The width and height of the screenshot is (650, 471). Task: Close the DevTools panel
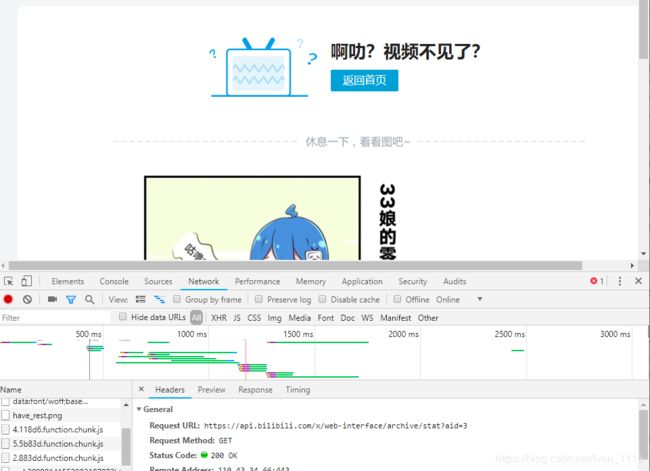pos(638,281)
